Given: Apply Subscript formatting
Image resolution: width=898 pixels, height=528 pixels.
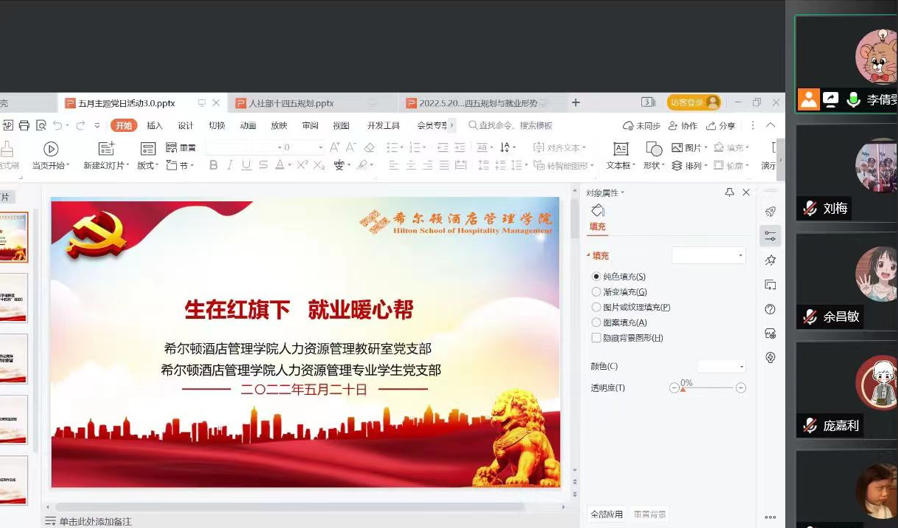Looking at the screenshot, I should [319, 166].
